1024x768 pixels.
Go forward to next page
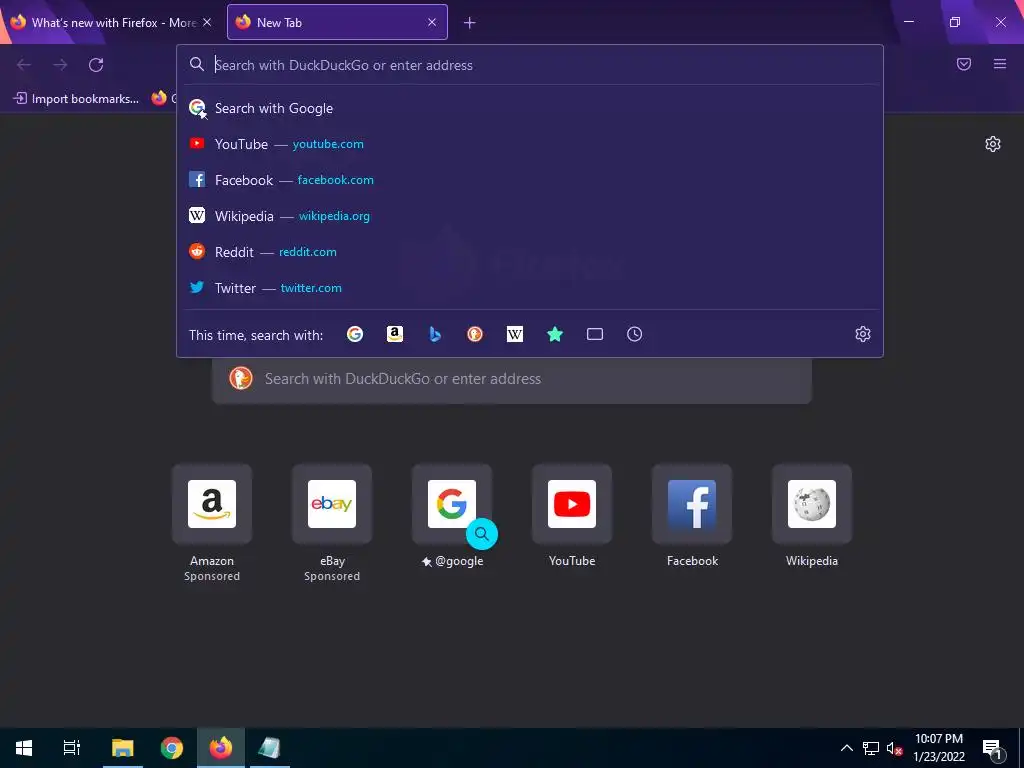click(x=60, y=65)
